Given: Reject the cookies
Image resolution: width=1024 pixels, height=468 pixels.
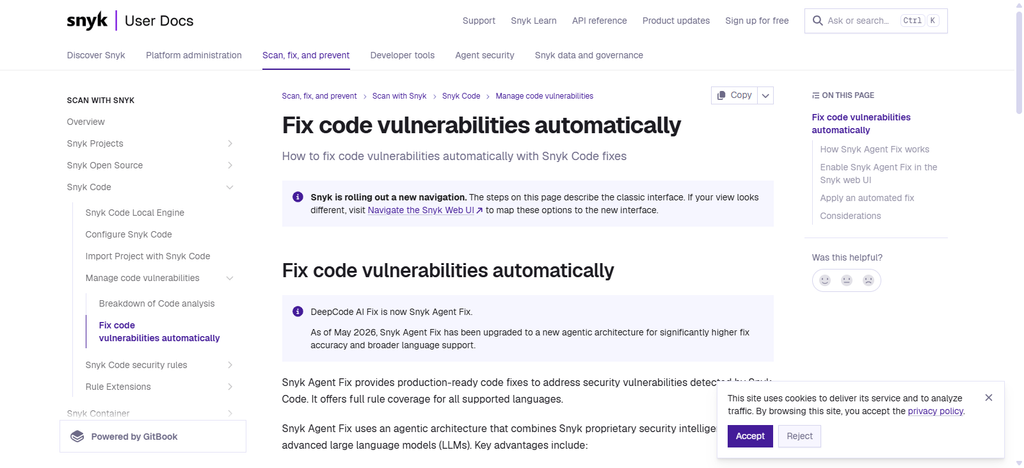Looking at the screenshot, I should (799, 436).
